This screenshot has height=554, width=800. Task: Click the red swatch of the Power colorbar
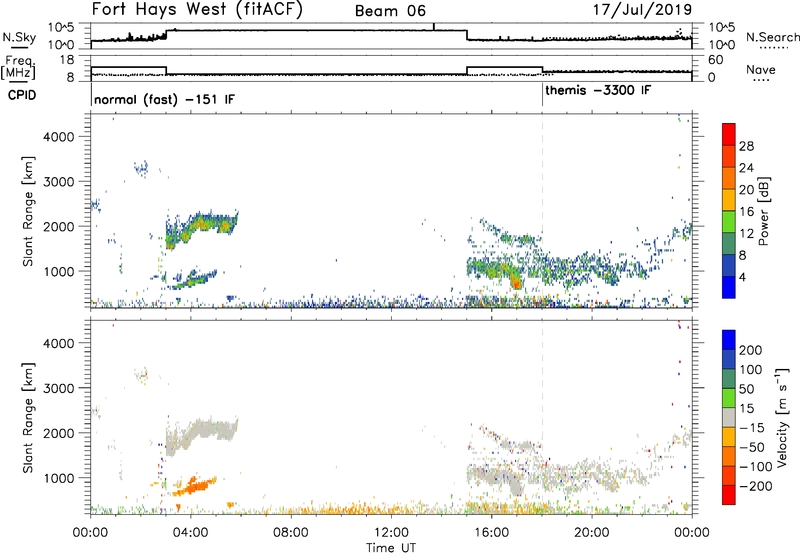click(729, 134)
